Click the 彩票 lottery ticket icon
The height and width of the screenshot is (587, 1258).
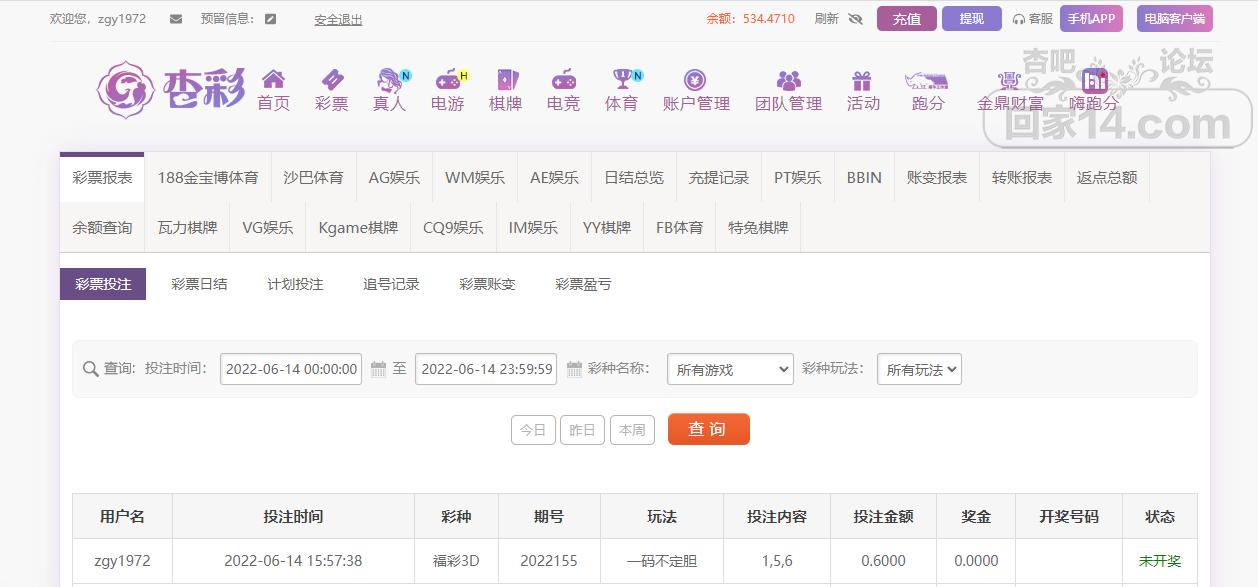click(331, 80)
